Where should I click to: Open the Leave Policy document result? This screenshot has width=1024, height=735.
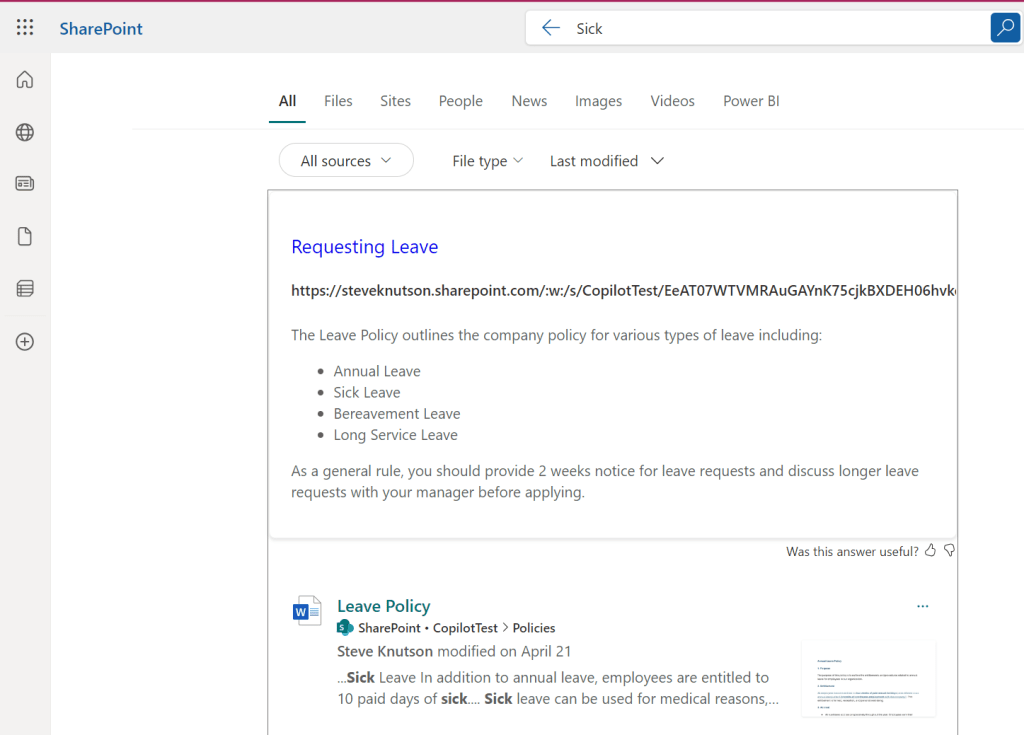[x=383, y=606]
